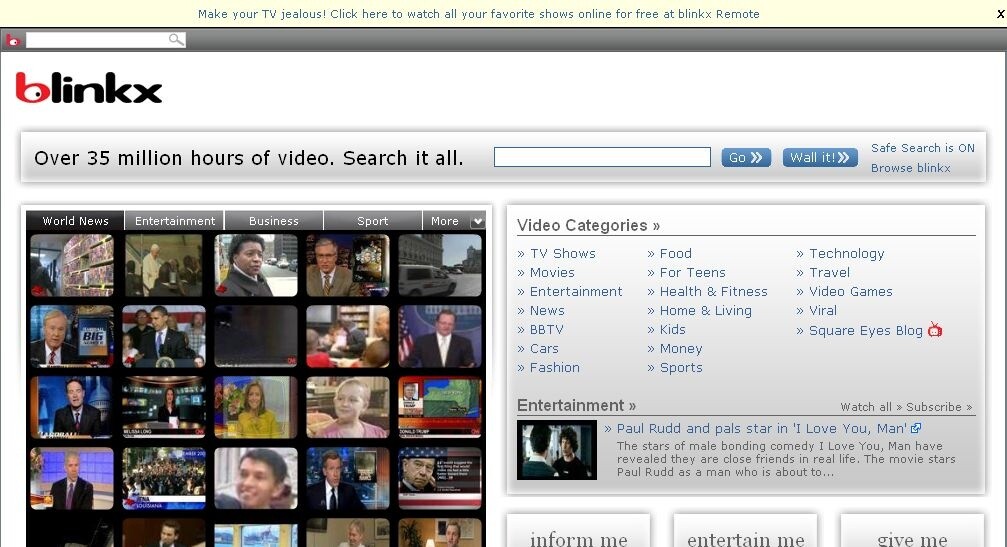Open the Viral category

[x=823, y=311]
